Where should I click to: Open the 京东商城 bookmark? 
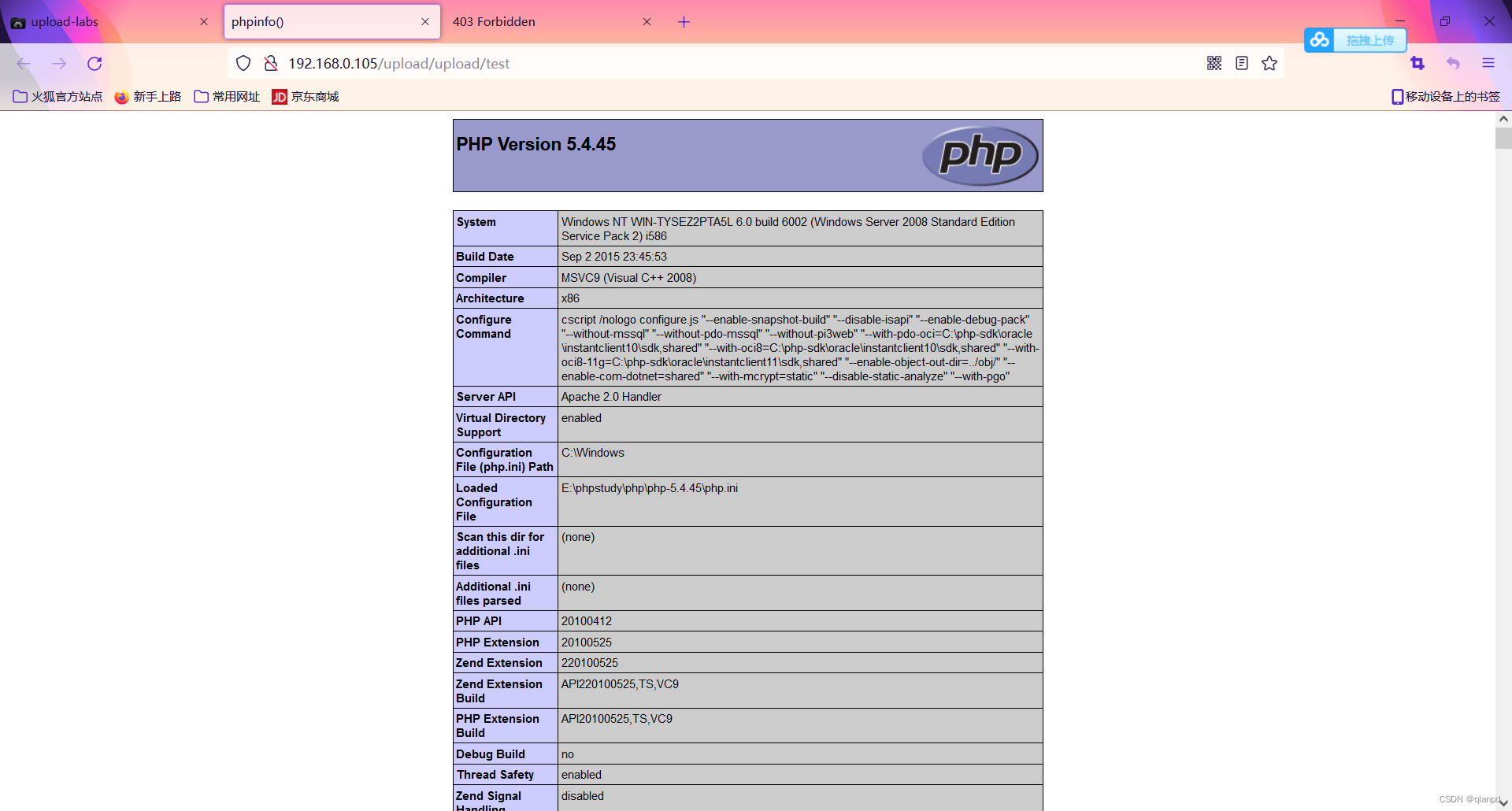[306, 97]
